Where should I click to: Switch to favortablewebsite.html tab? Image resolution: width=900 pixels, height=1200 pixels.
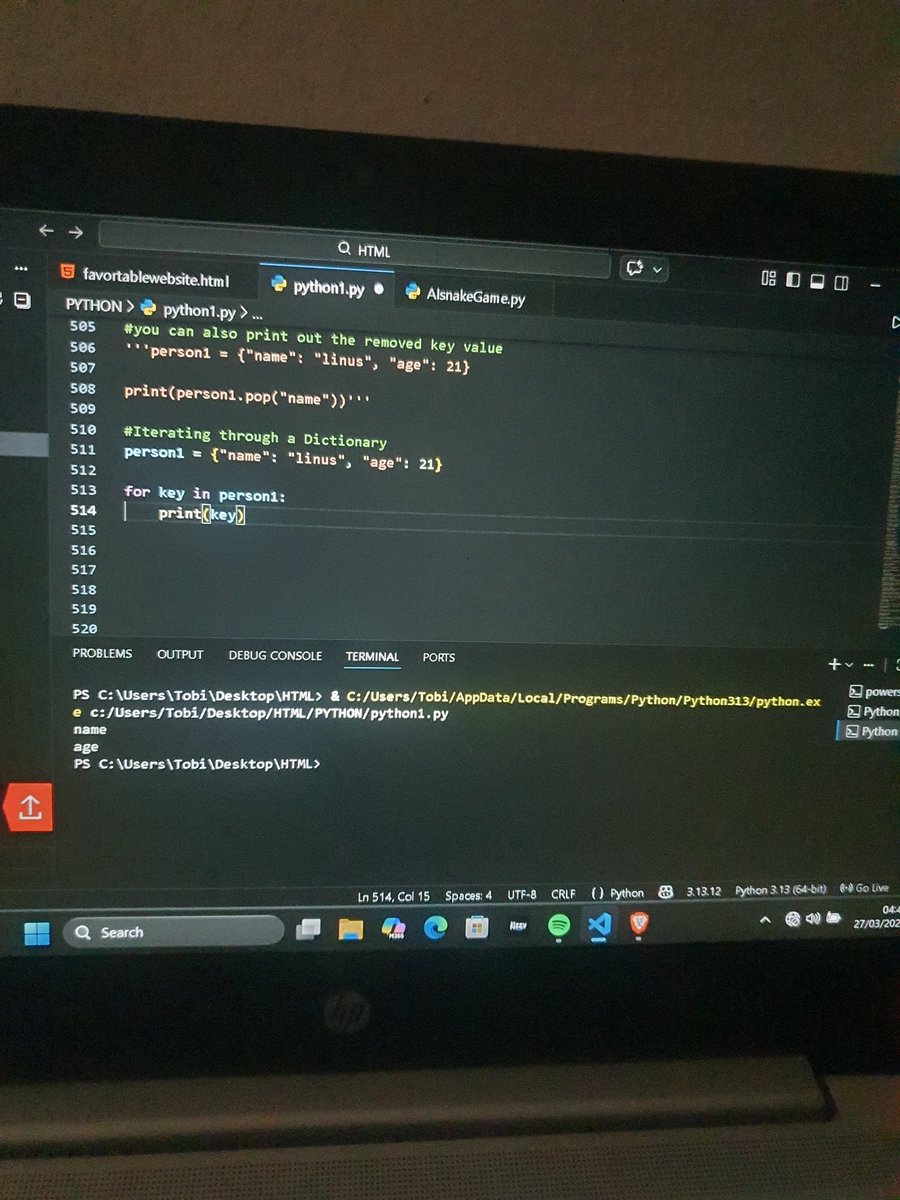click(147, 275)
